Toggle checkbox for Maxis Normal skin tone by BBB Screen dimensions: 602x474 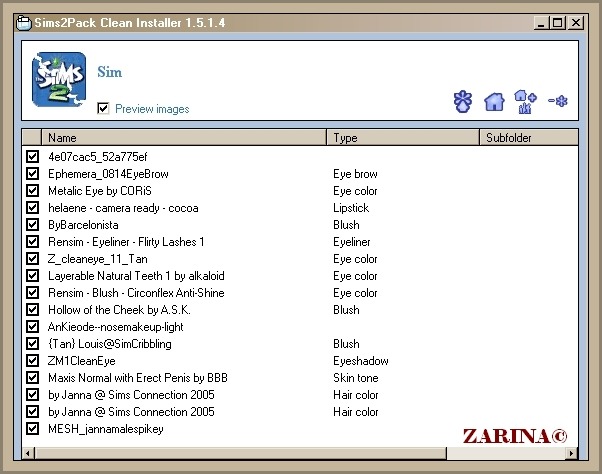(33, 378)
